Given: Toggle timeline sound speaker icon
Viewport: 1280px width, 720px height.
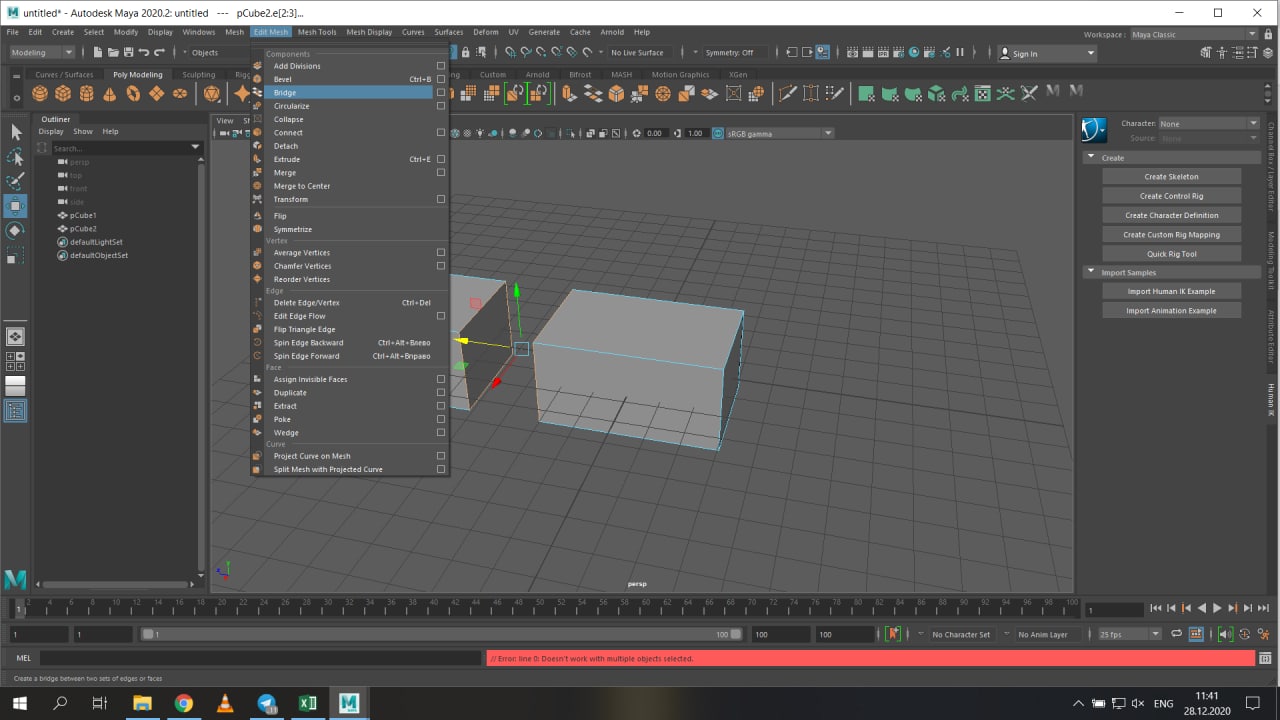Looking at the screenshot, I should point(1226,634).
